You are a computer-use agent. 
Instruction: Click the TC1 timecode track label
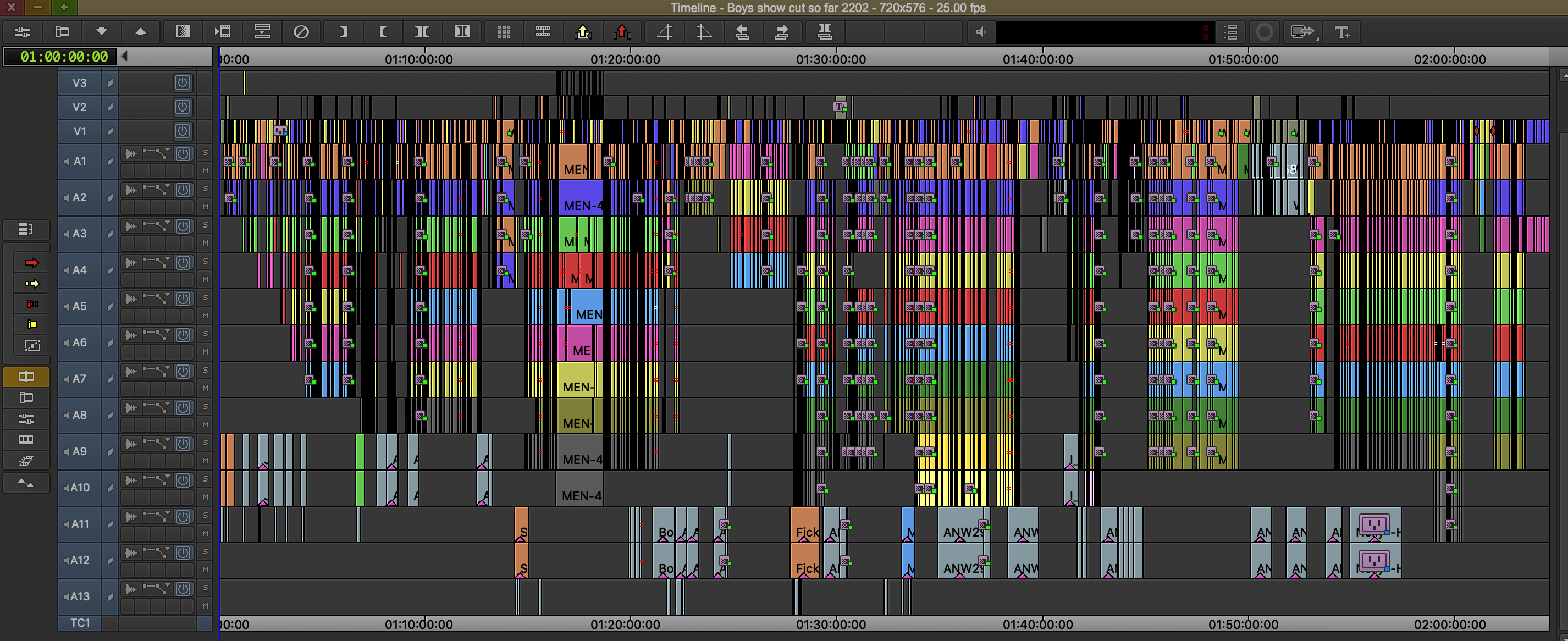point(79,623)
